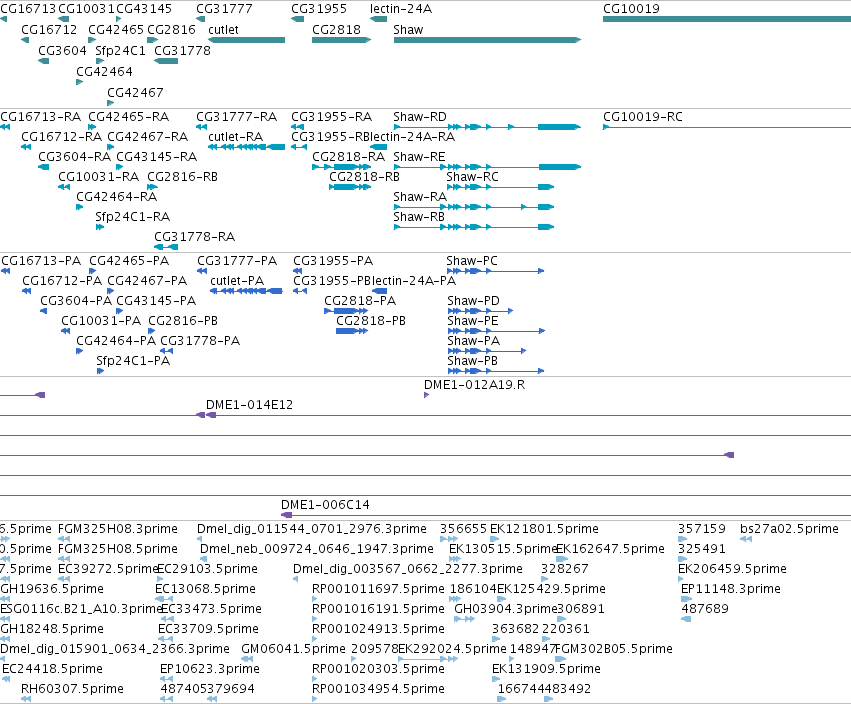
Task: Click the CG2816 gene label
Action: pyautogui.click(x=172, y=30)
